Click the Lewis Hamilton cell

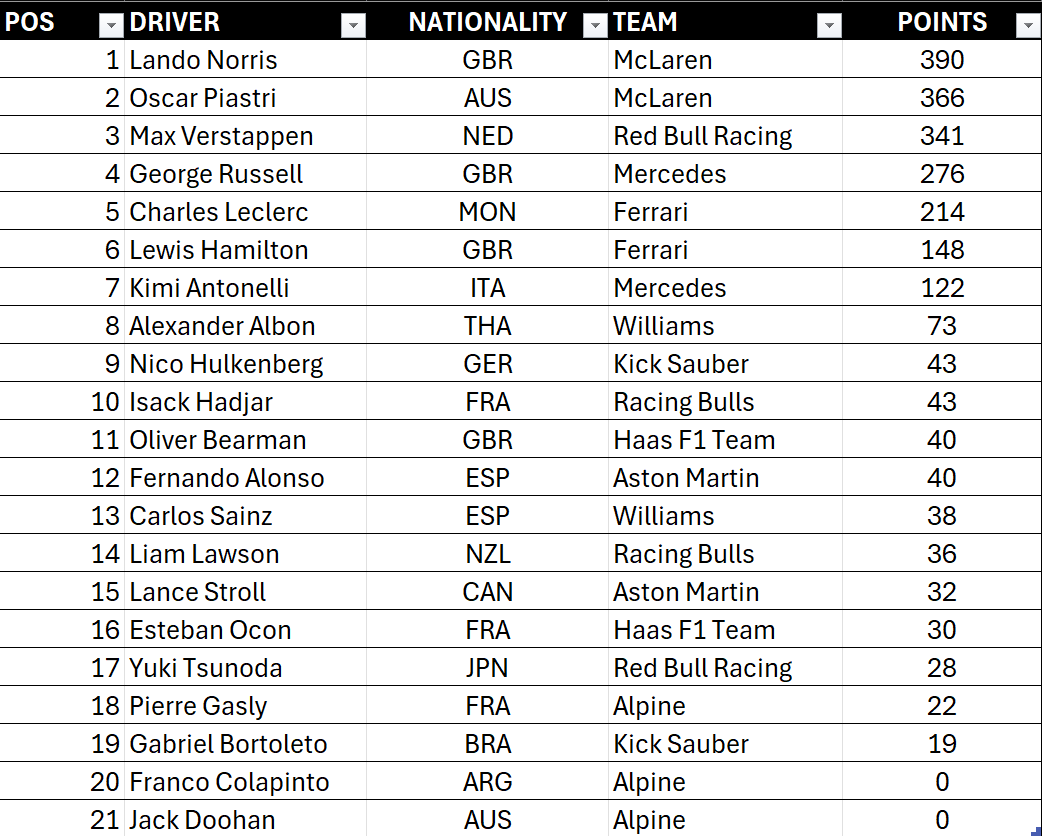point(218,250)
